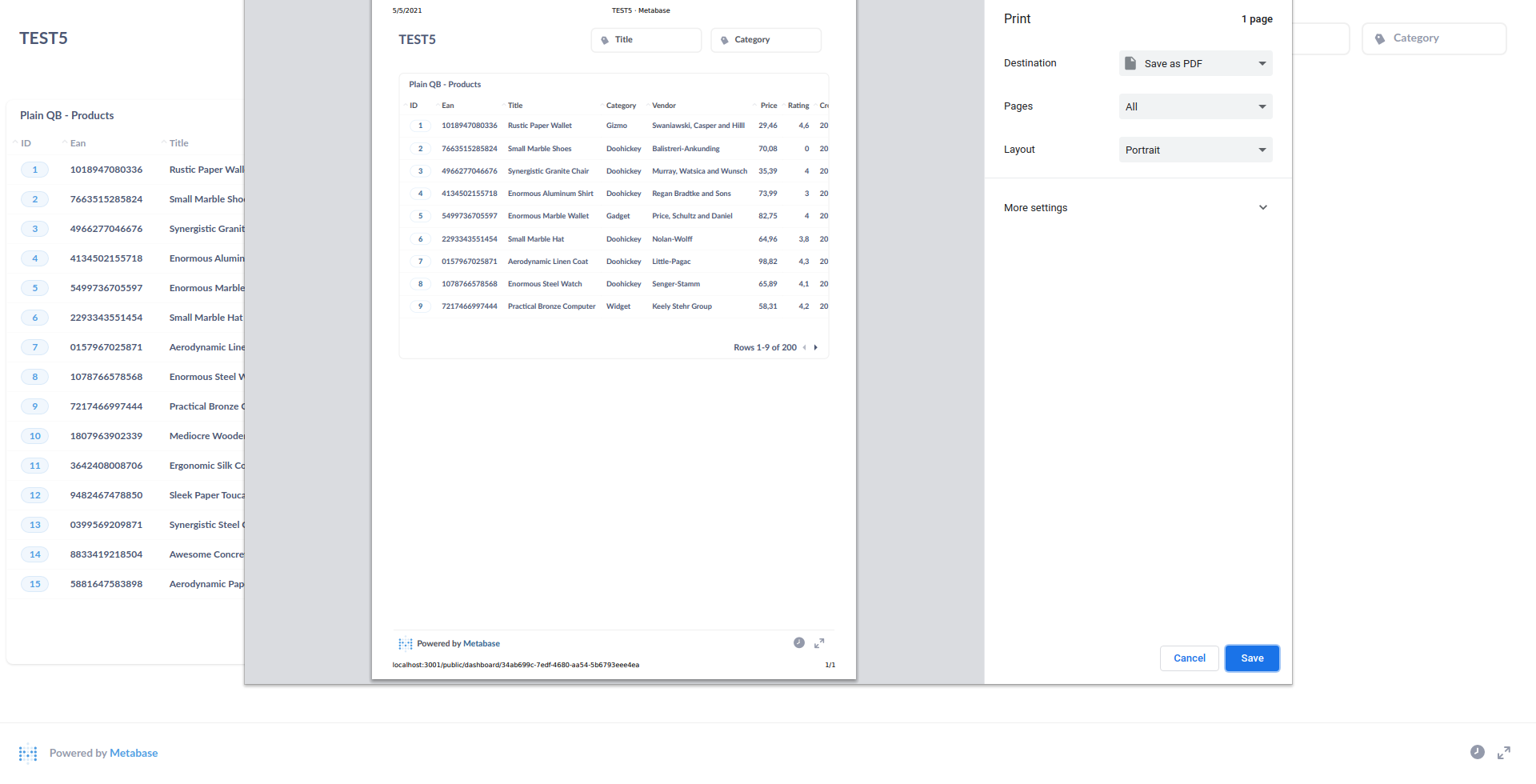The image size is (1536, 784).
Task: Go to the next table page with the right arrow
Action: 815,347
